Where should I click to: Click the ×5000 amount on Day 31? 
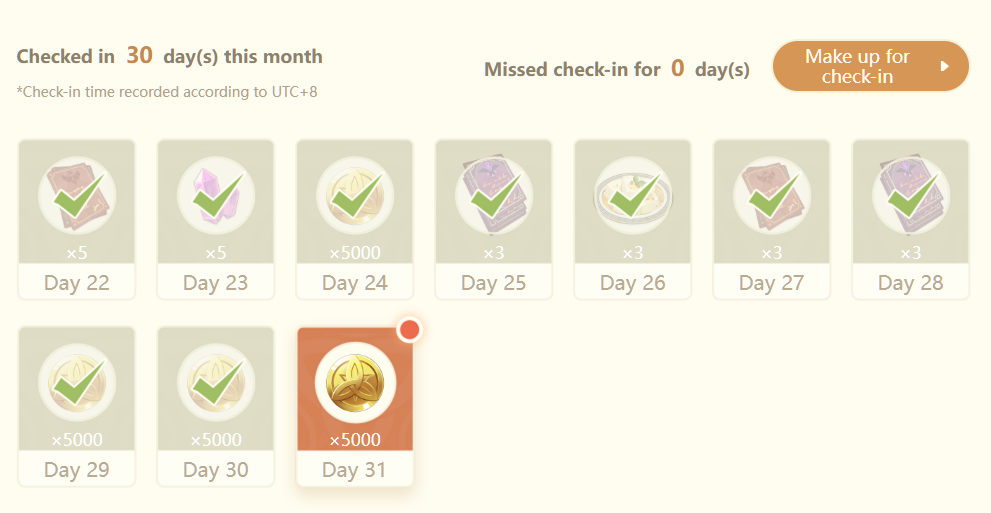355,440
